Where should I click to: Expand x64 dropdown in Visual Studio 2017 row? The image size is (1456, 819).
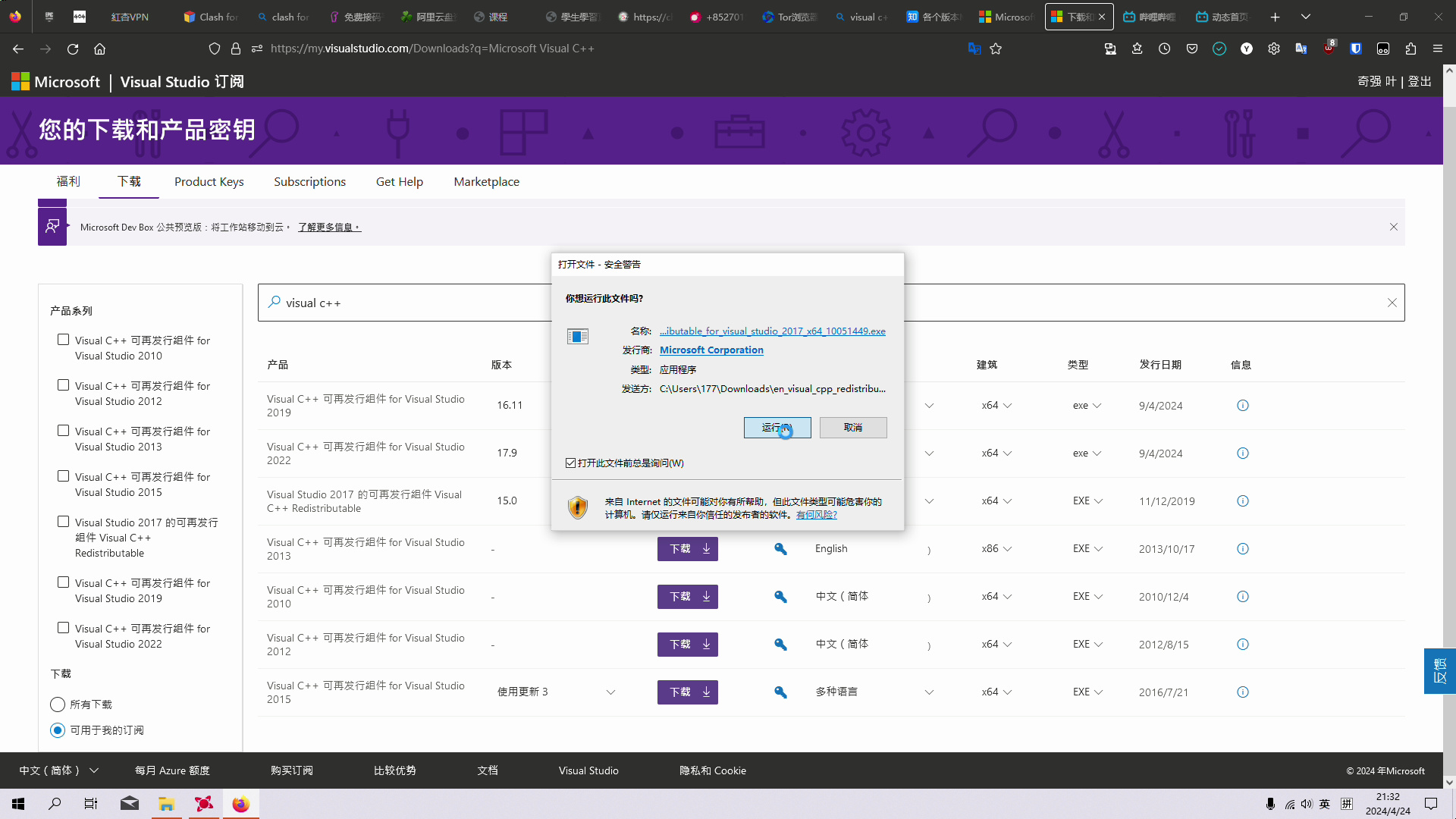click(996, 501)
